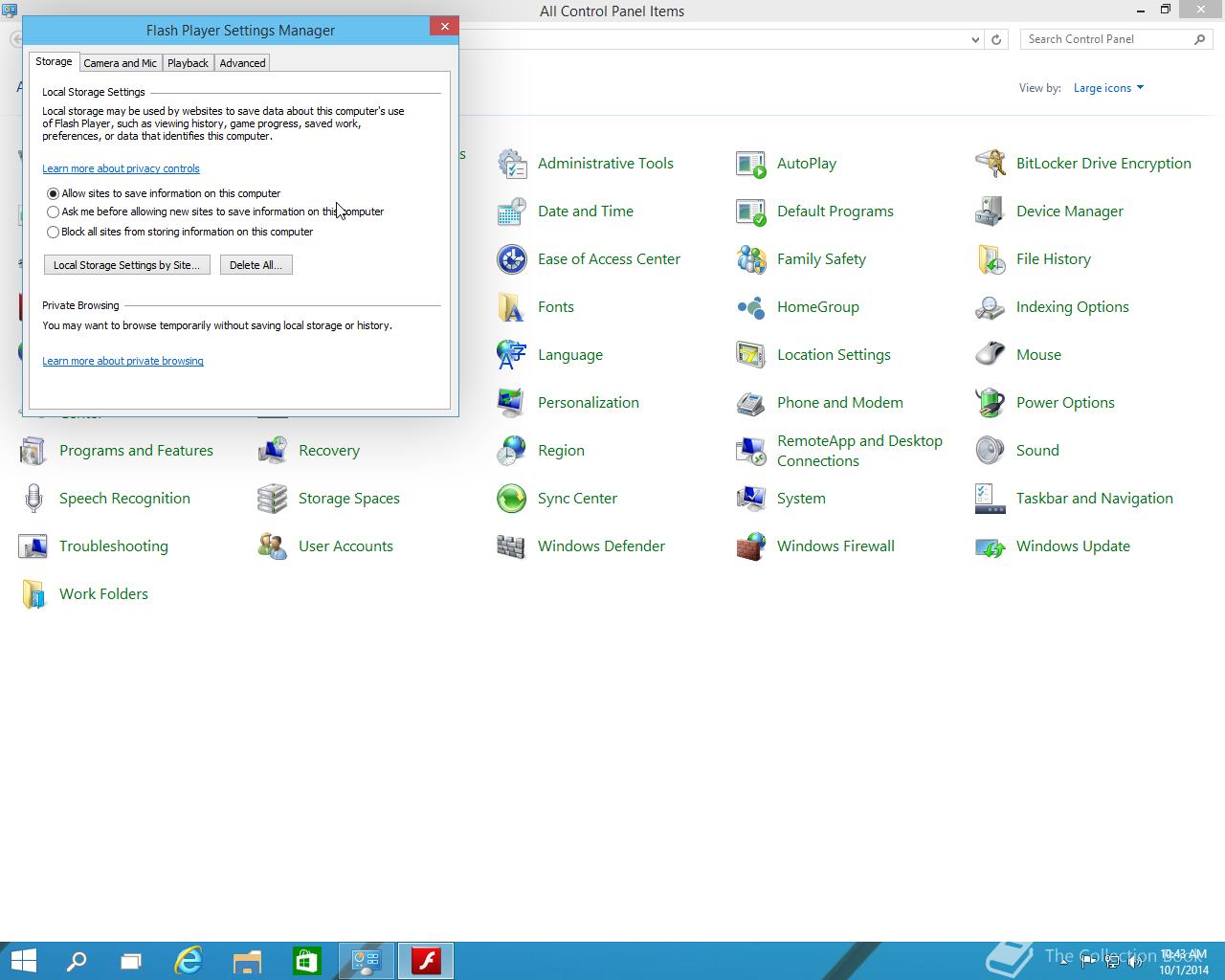Screen dimensions: 1225x980
Task: Open Learn more about privacy controls link
Action: coord(121,168)
